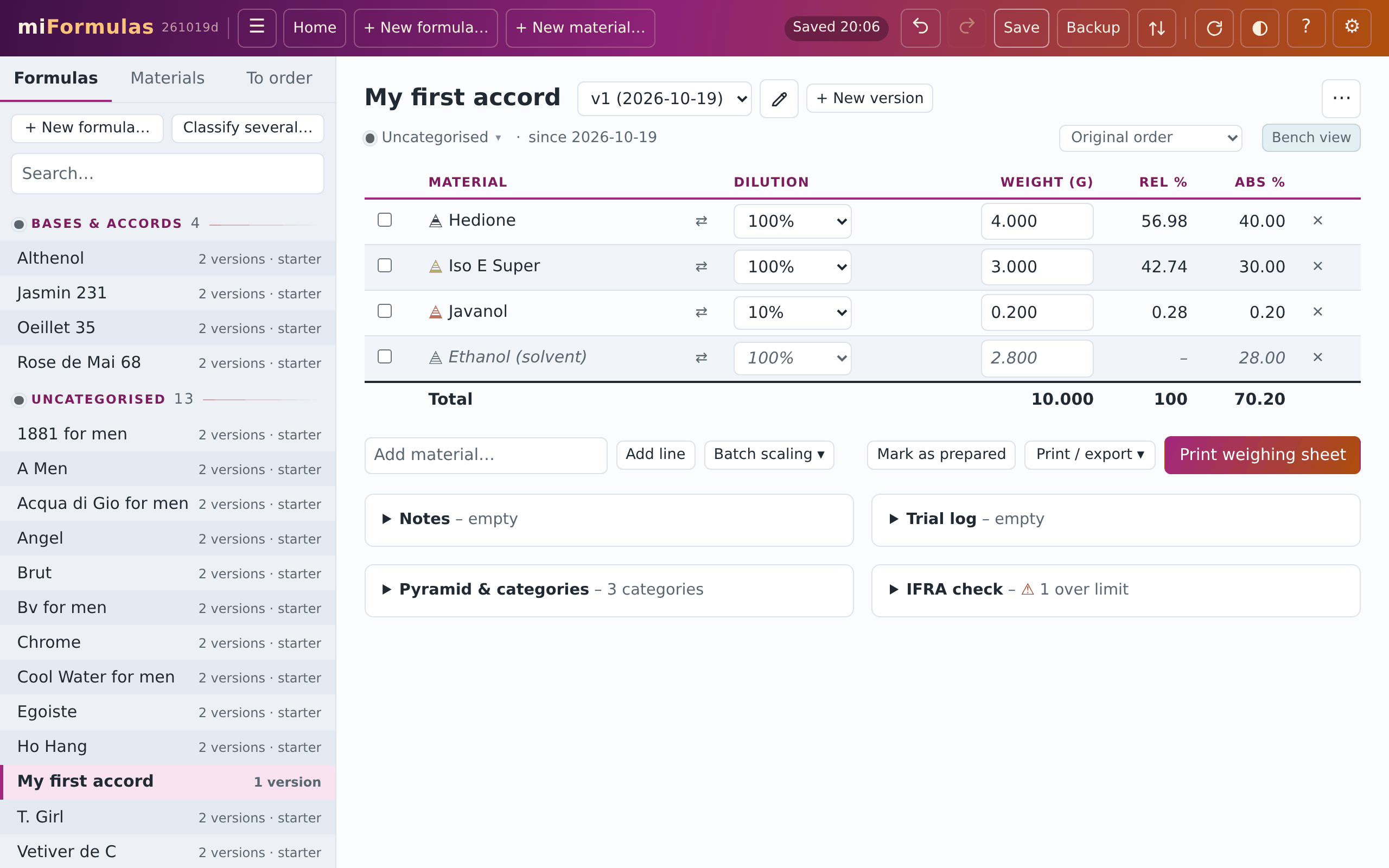Toggle the dark/light theme icon
The height and width of the screenshot is (868, 1389).
[1260, 28]
